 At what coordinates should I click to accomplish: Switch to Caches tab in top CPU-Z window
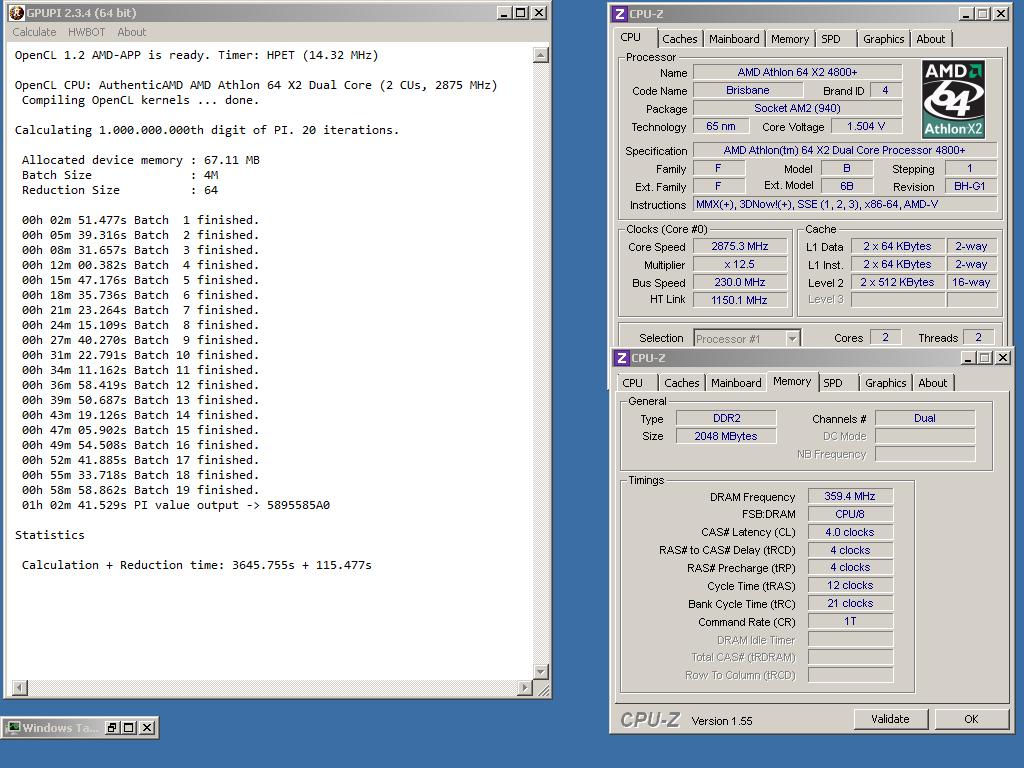tap(679, 39)
